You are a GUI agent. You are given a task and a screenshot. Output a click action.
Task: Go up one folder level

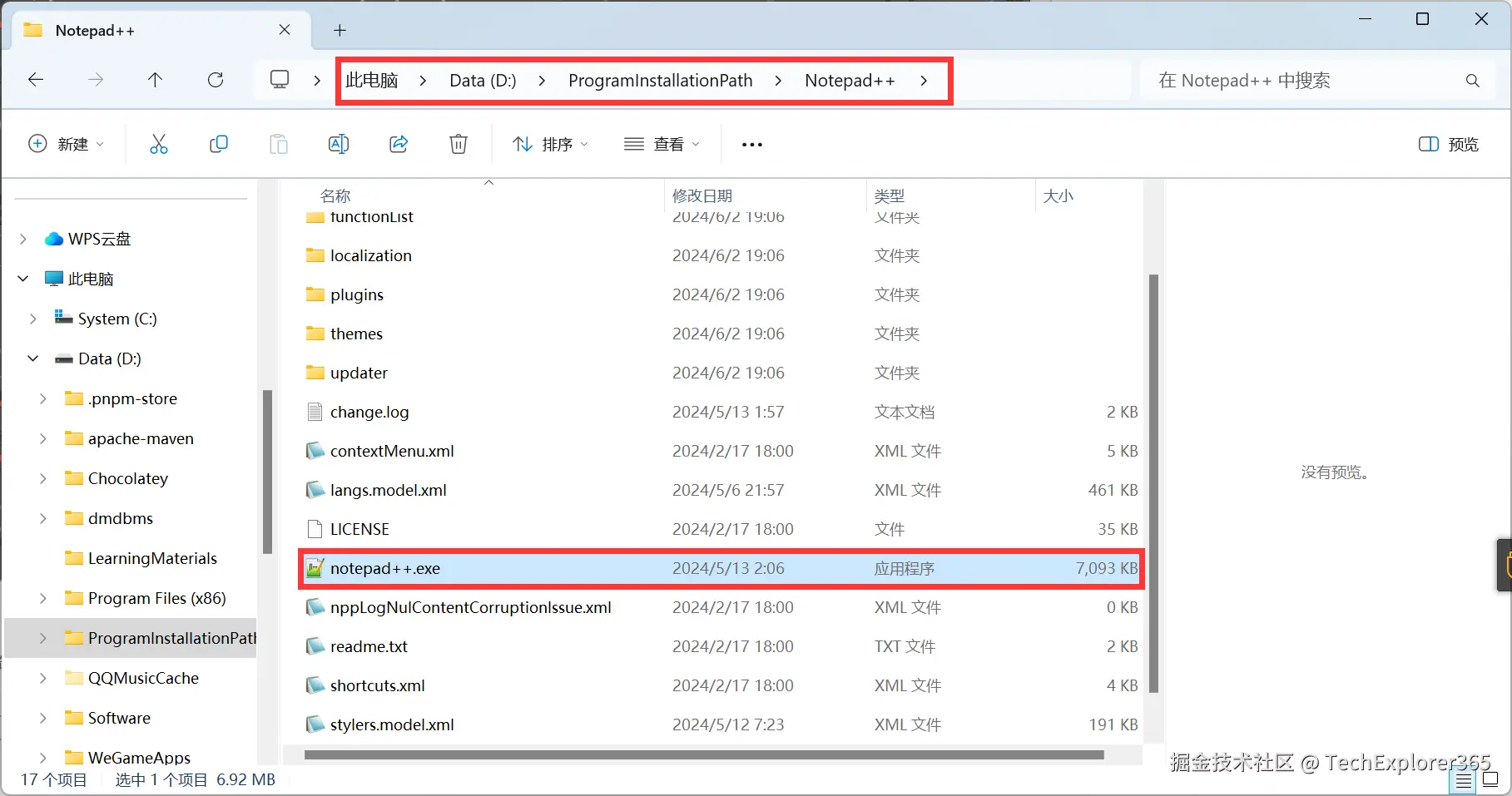(x=155, y=80)
